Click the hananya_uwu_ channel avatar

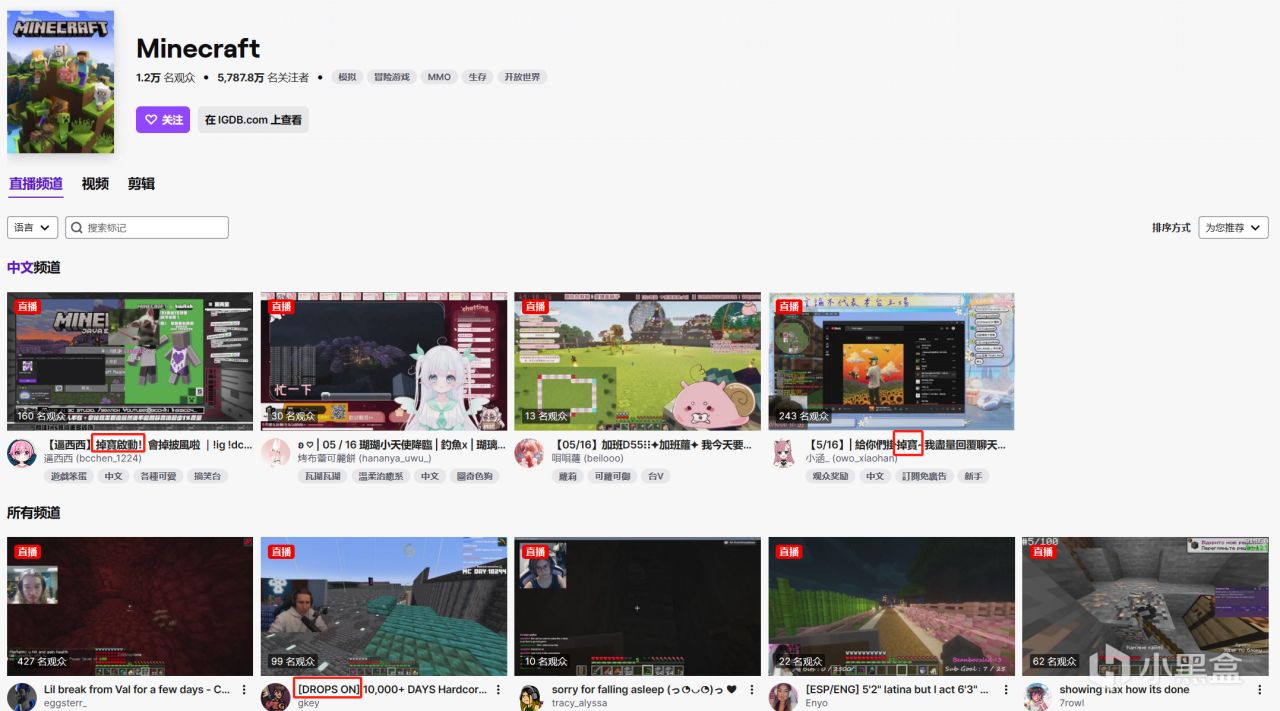[x=276, y=452]
